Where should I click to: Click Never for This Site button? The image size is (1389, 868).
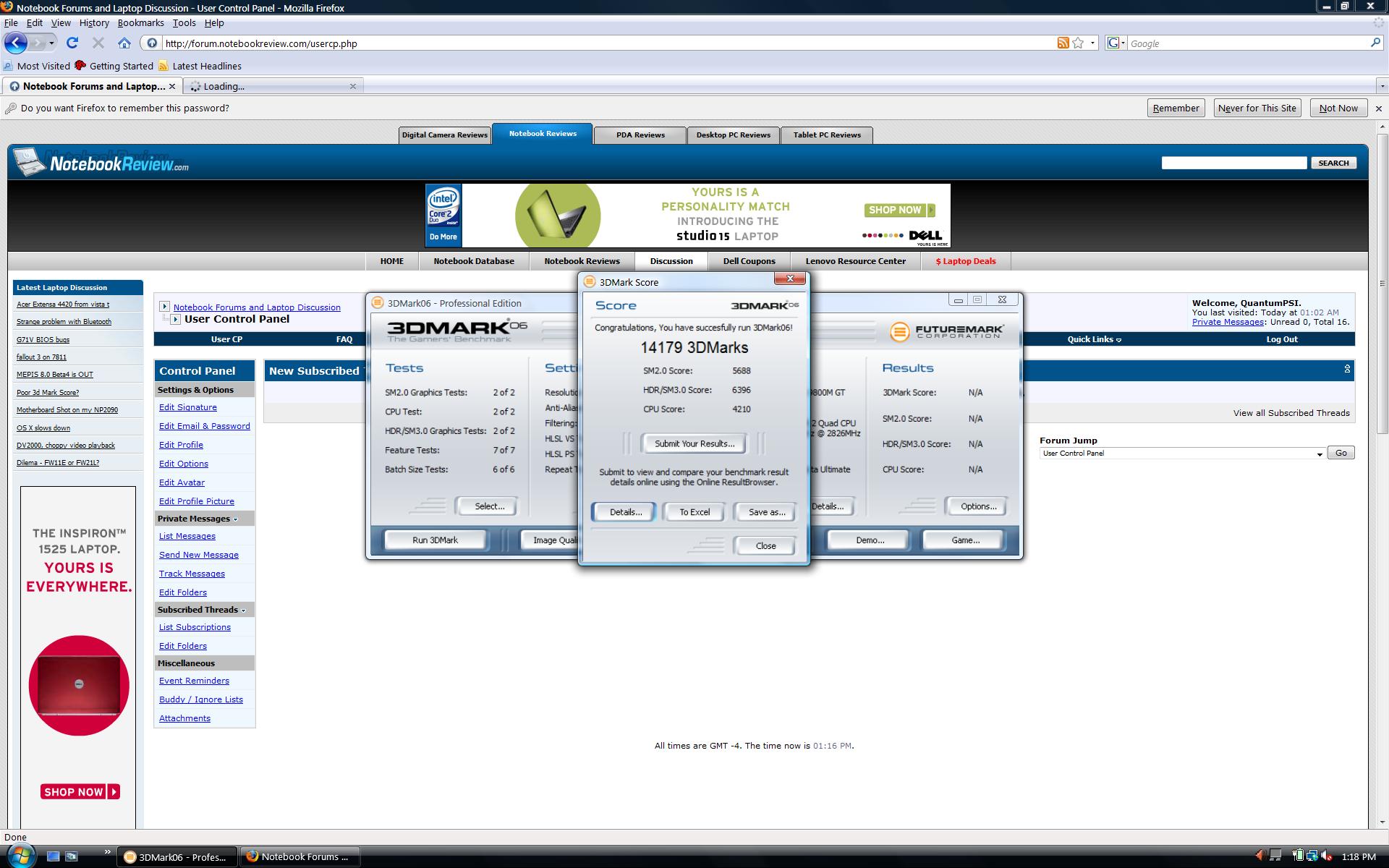click(1257, 108)
